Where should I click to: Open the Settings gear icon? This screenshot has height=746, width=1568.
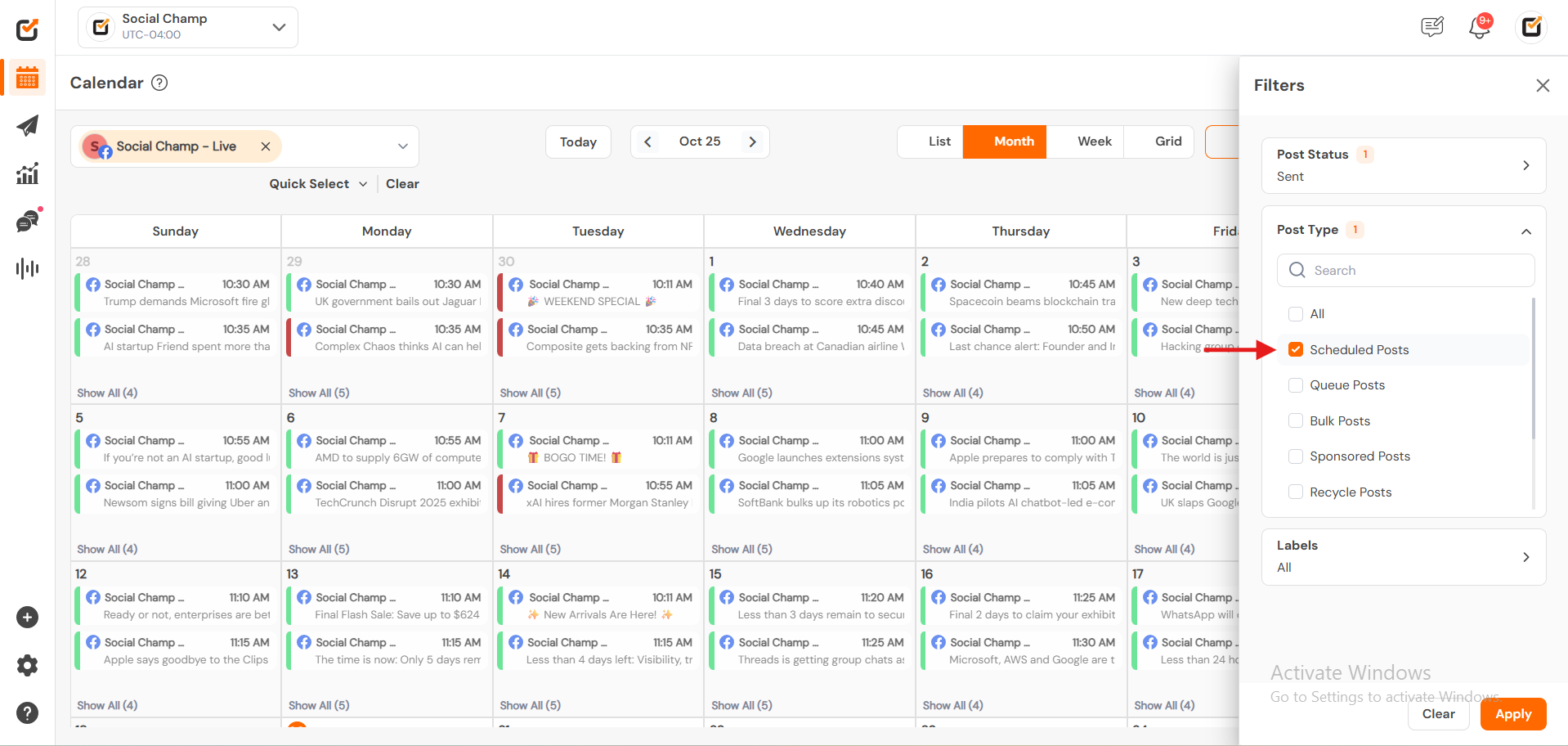click(28, 665)
